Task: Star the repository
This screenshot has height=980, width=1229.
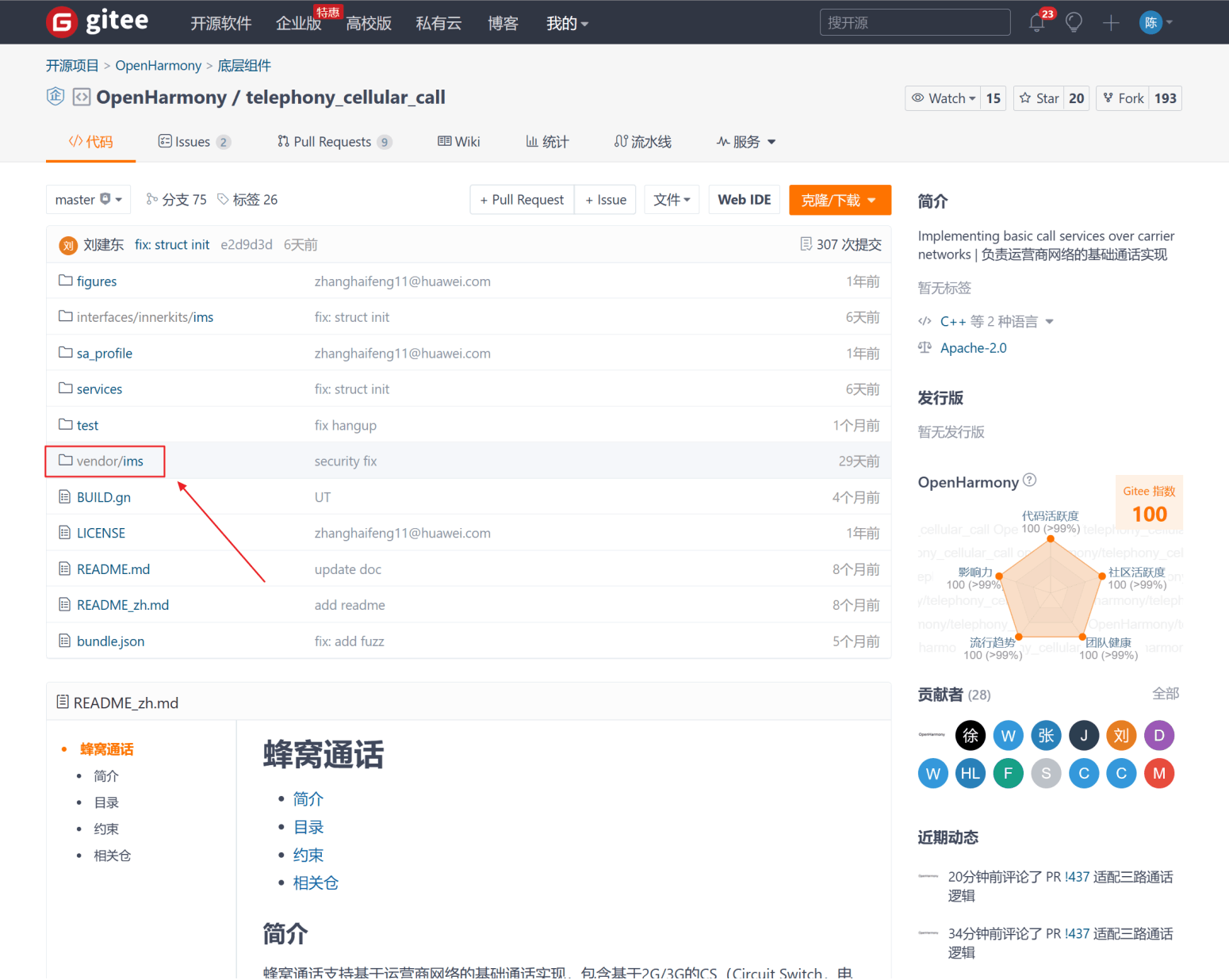Action: click(x=1039, y=98)
